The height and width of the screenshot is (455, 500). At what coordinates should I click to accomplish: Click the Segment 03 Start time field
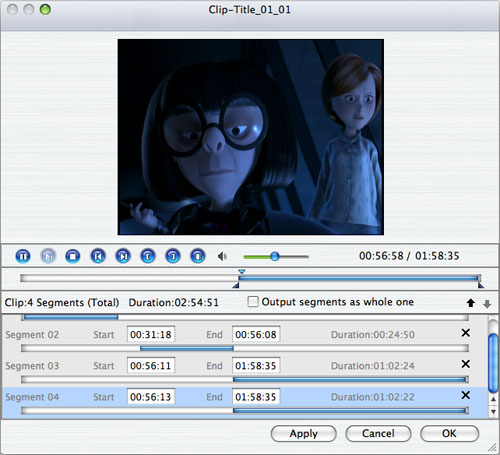151,366
